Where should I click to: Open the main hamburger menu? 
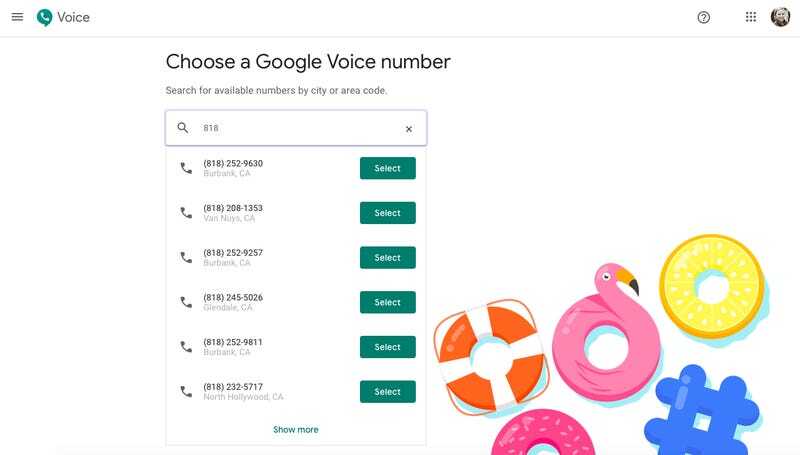pos(17,17)
